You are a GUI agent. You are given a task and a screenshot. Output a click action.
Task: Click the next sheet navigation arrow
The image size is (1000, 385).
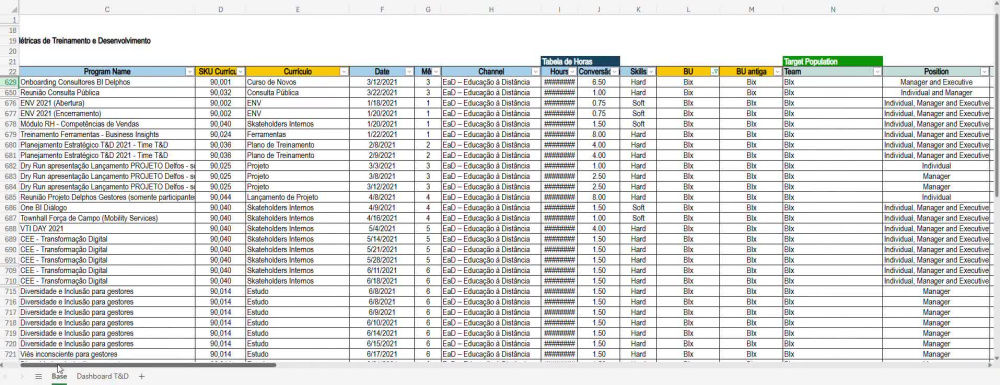pos(22,377)
